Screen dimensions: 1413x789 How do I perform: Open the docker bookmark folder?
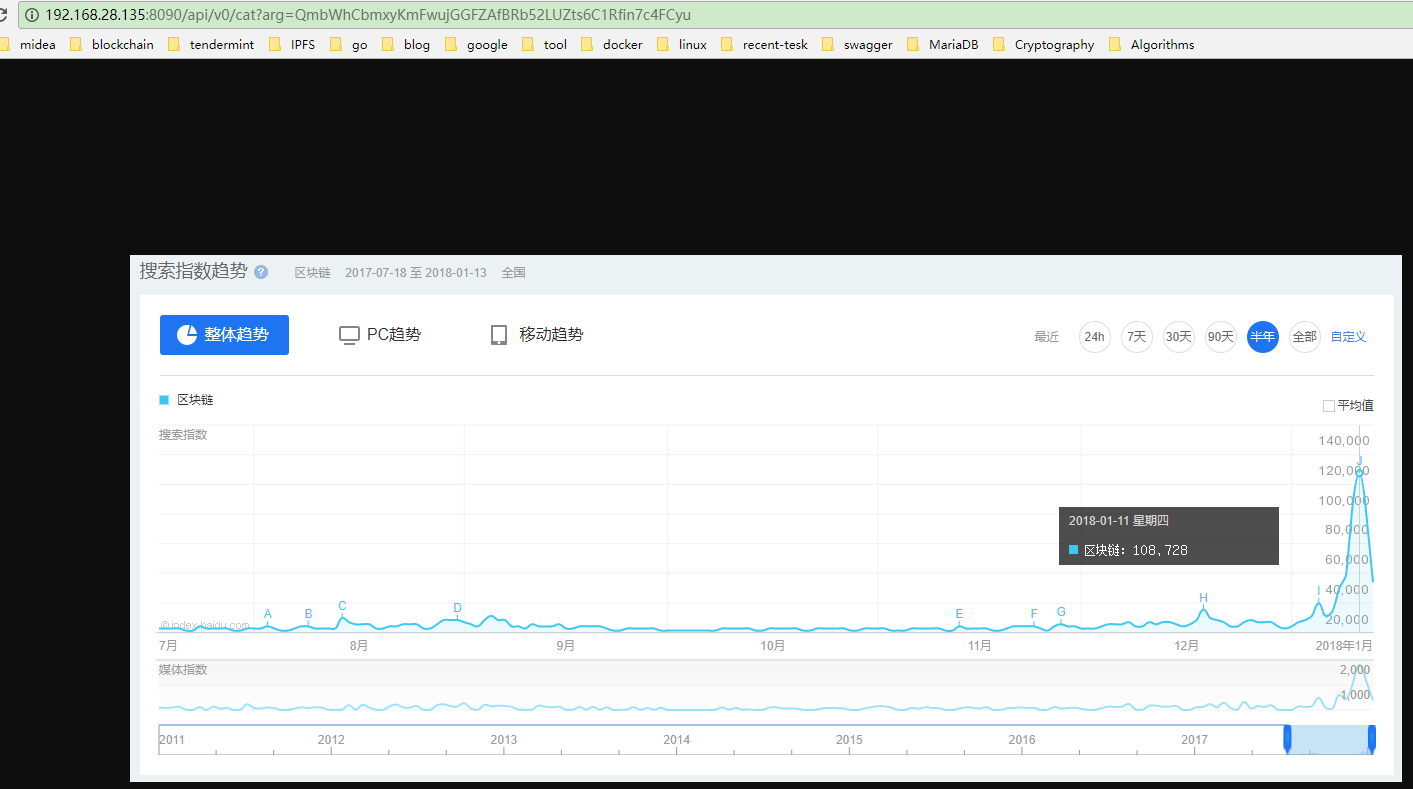[x=612, y=44]
